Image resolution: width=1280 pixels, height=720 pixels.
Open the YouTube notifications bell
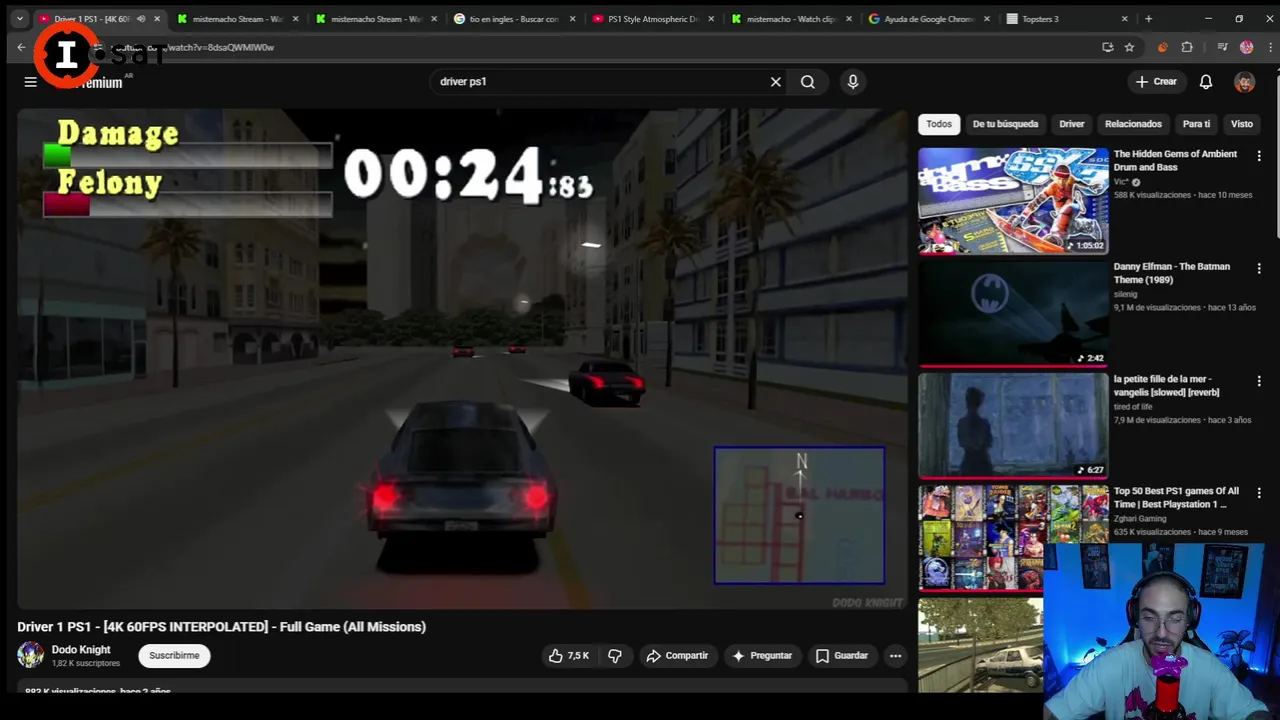[1206, 82]
